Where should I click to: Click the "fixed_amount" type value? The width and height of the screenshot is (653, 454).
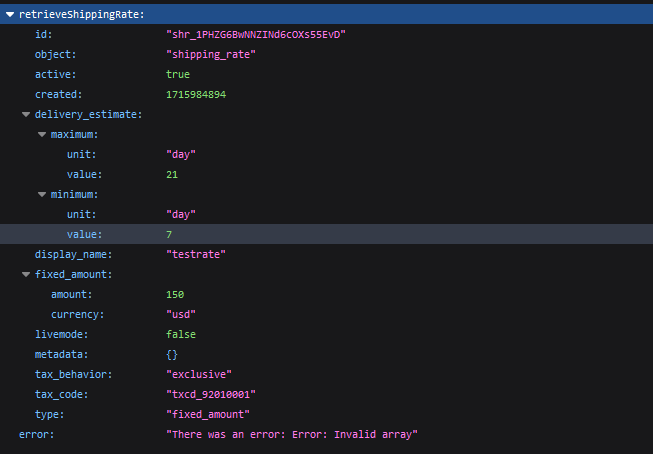coord(208,414)
